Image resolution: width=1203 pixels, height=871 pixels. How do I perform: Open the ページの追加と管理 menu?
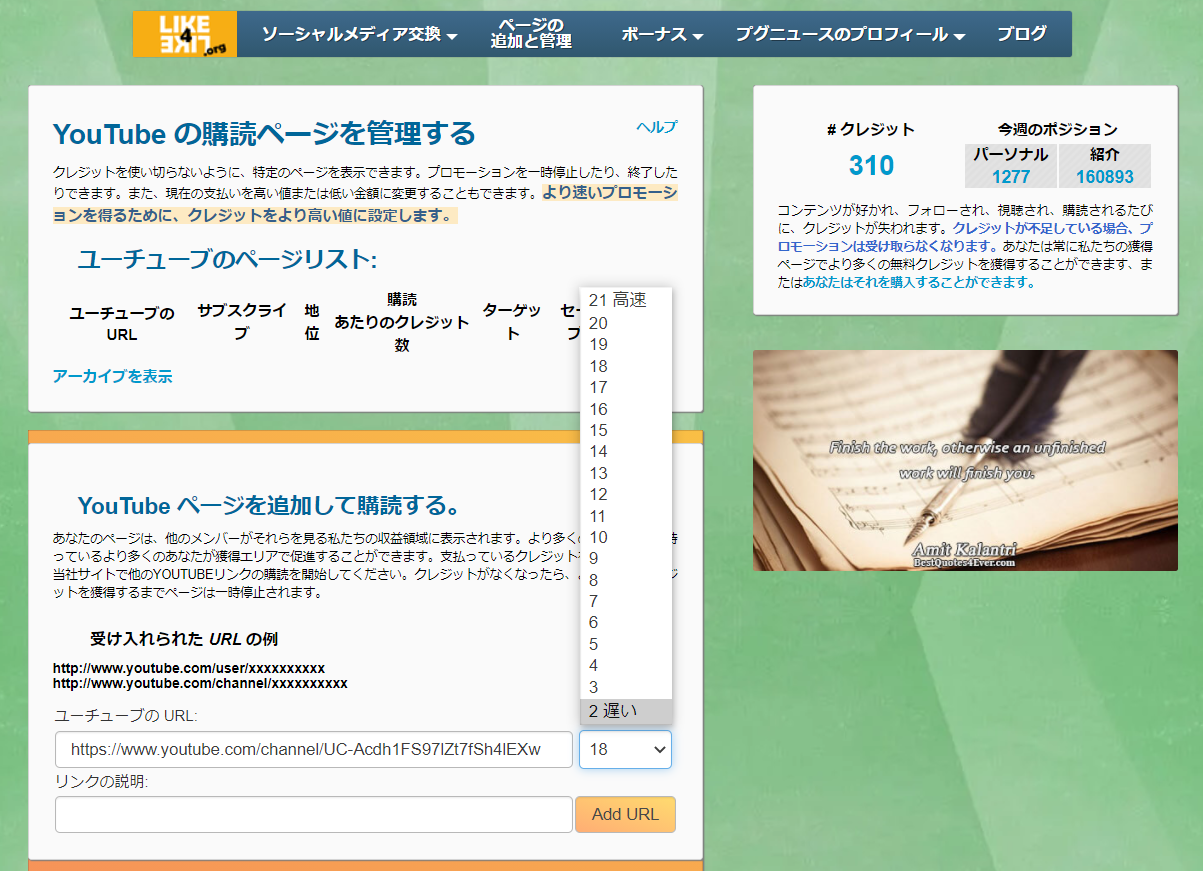531,34
